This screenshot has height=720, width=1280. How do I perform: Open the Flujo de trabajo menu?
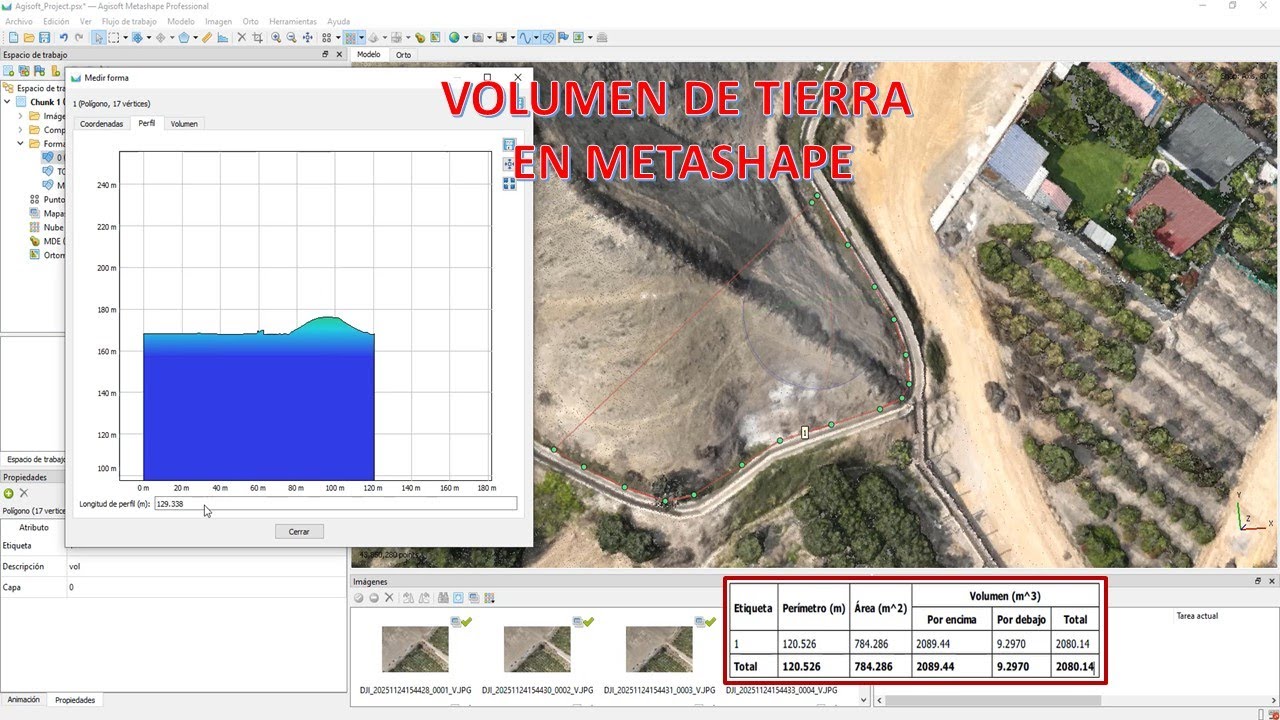129,21
